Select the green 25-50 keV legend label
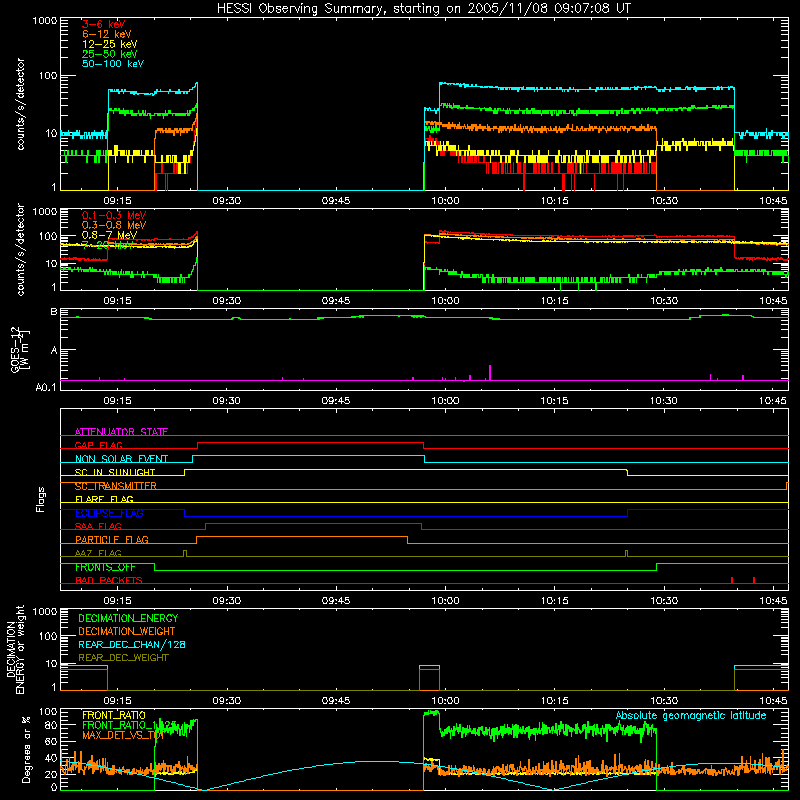 point(110,54)
